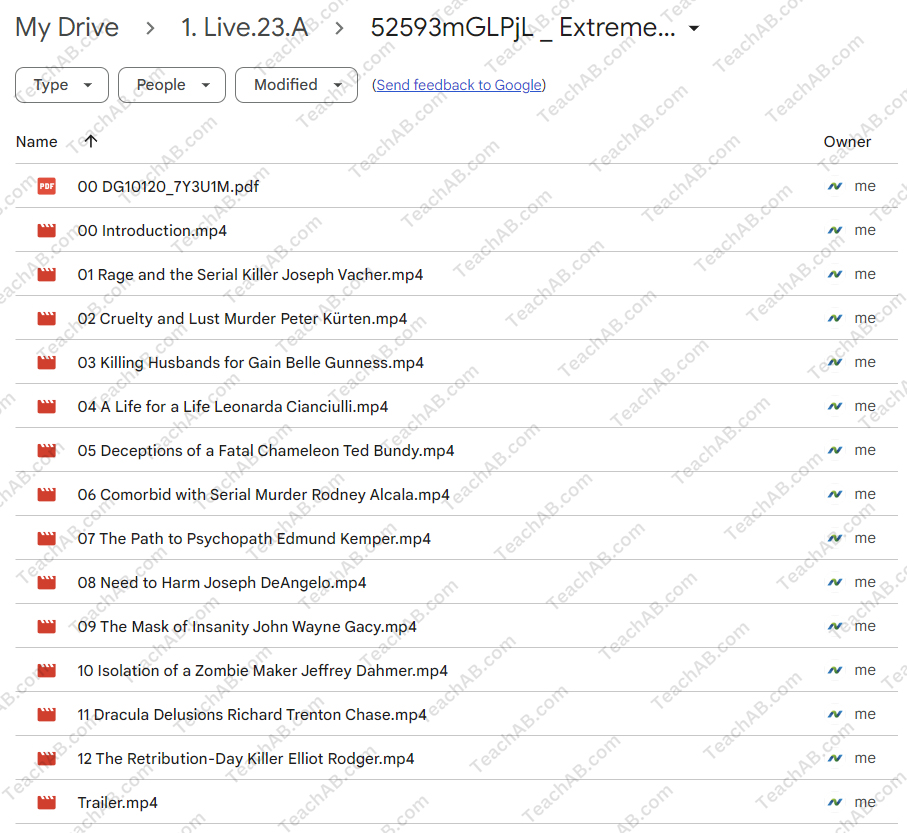This screenshot has width=907, height=833.
Task: Go to My Drive in the breadcrumb
Action: [x=67, y=27]
